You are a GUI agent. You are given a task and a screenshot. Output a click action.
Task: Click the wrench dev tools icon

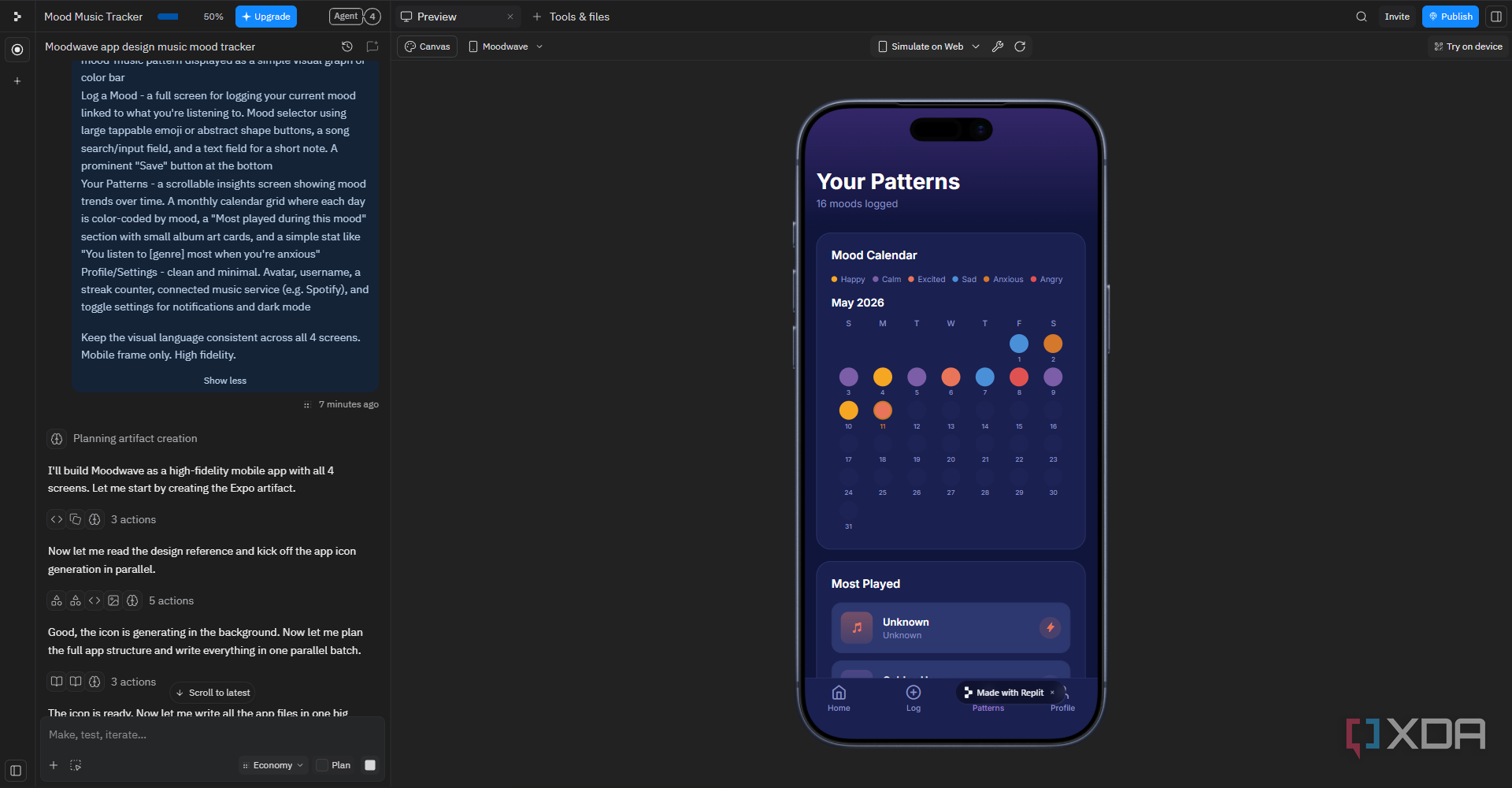[x=998, y=46]
